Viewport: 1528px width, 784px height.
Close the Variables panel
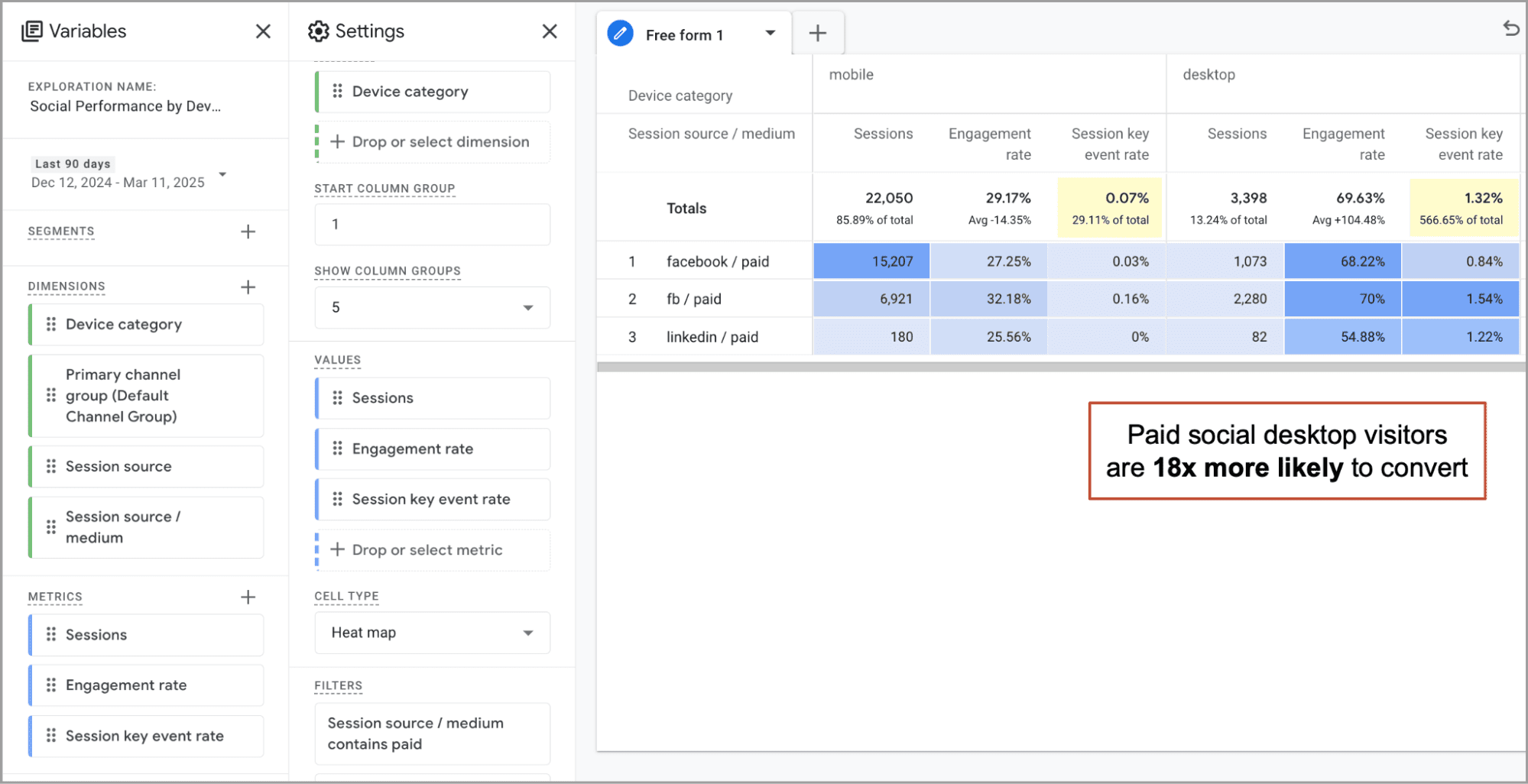click(263, 31)
